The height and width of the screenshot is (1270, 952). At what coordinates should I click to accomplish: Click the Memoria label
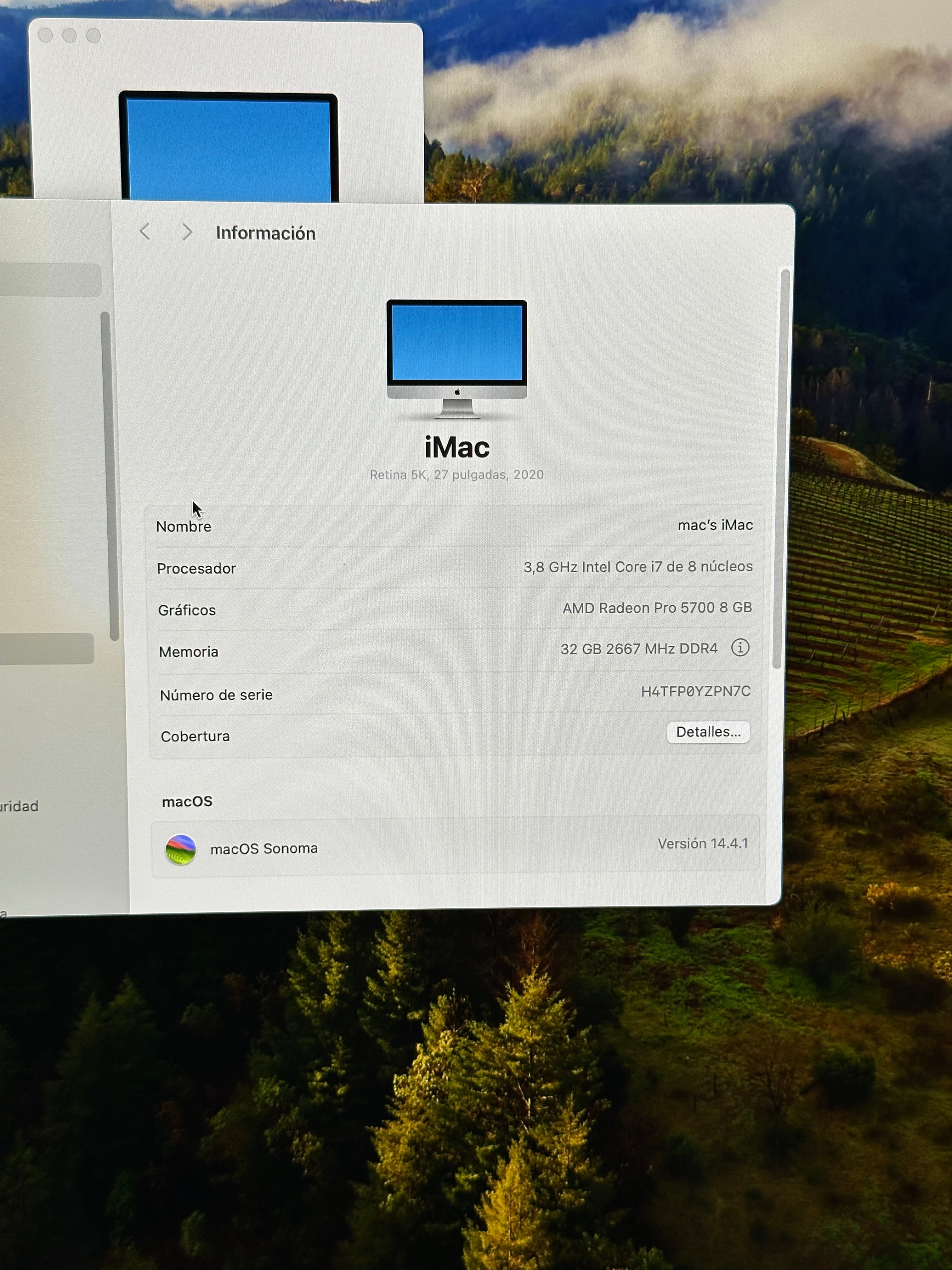coord(189,652)
